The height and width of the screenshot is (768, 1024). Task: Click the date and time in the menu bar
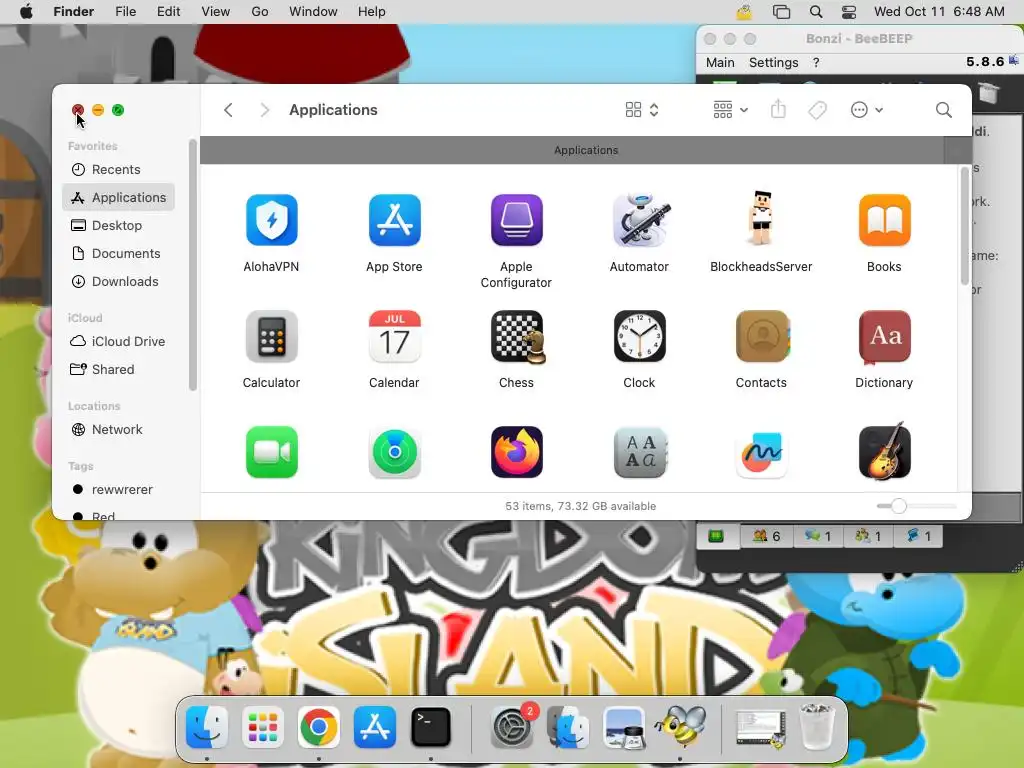(x=939, y=12)
